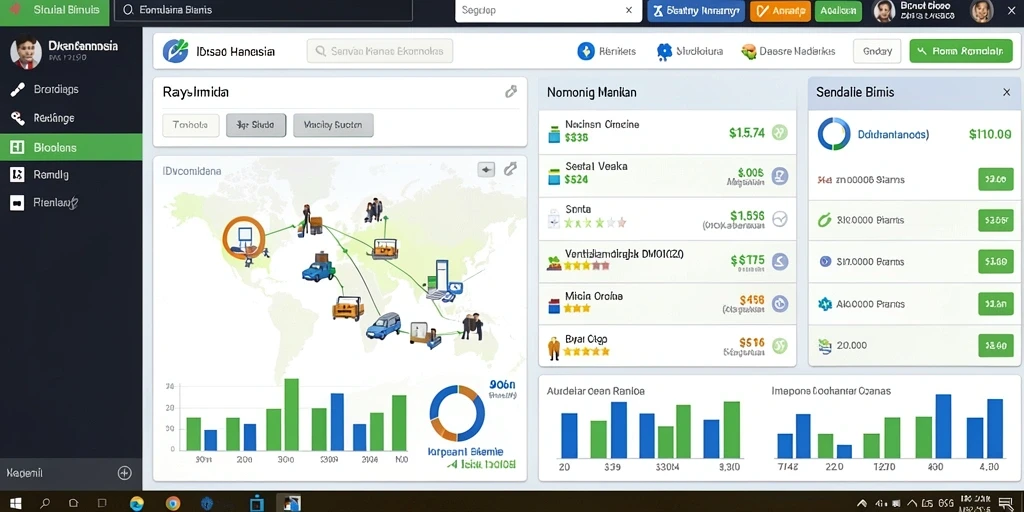The width and height of the screenshot is (1024, 512).
Task: Select Bloolens in the left sidebar
Action: 71,148
